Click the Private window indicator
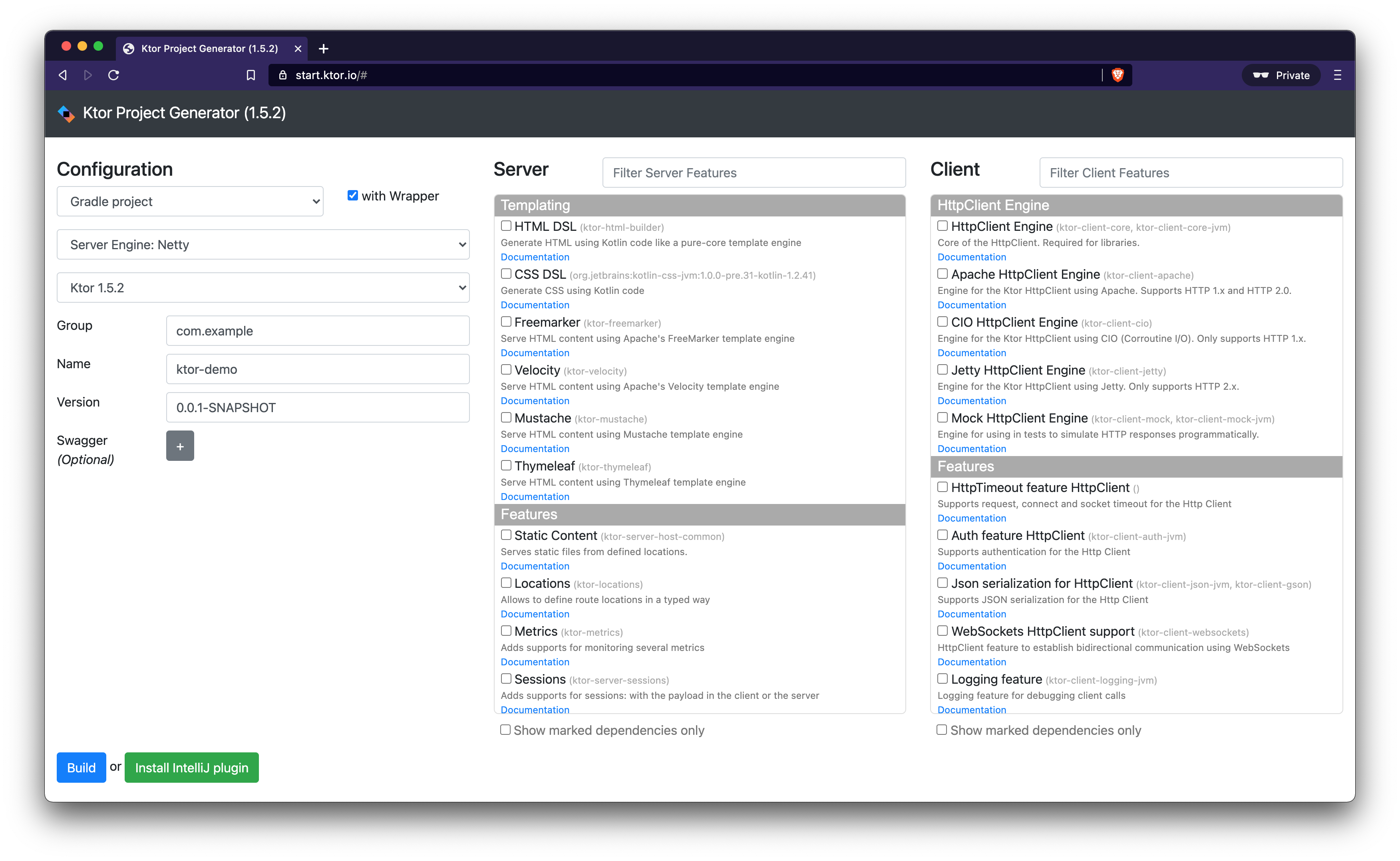This screenshot has height=861, width=1400. (x=1281, y=75)
